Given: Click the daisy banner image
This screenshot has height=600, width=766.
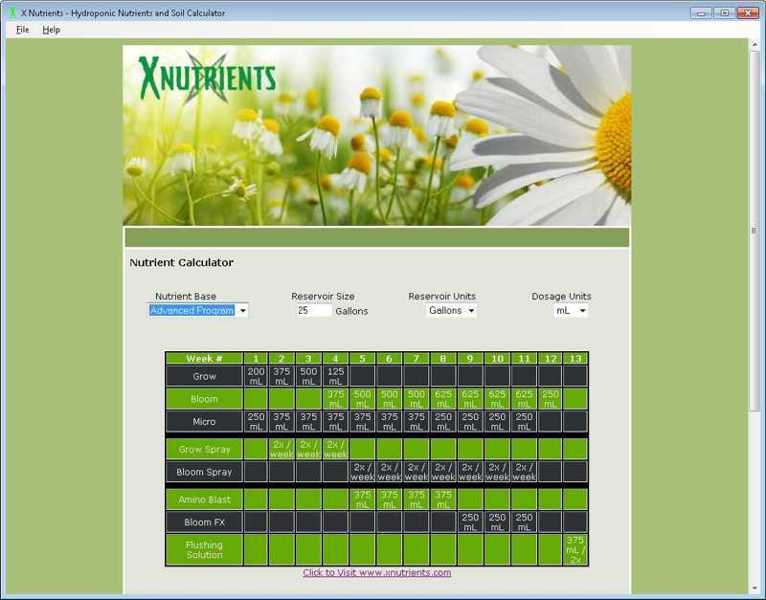Looking at the screenshot, I should [x=377, y=135].
